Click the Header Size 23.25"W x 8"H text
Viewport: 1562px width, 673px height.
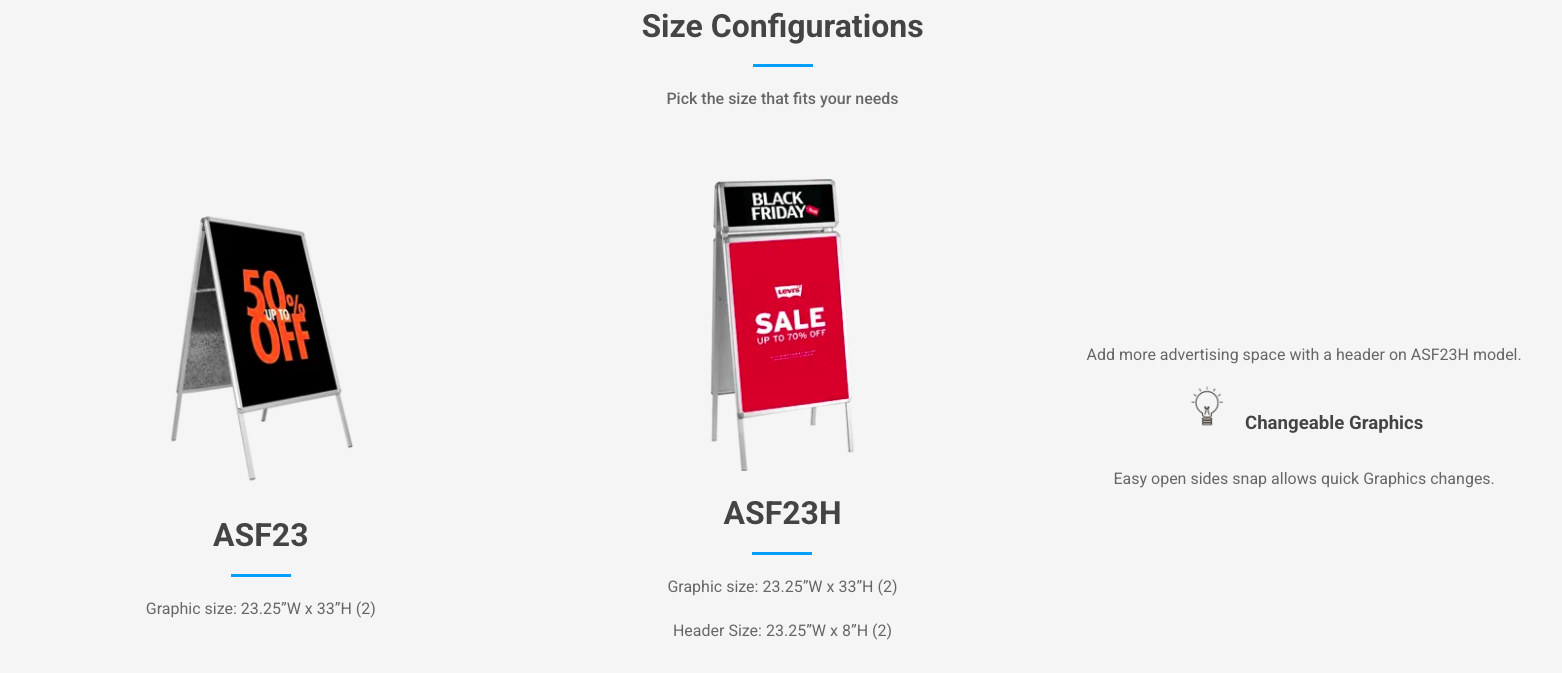coord(782,631)
